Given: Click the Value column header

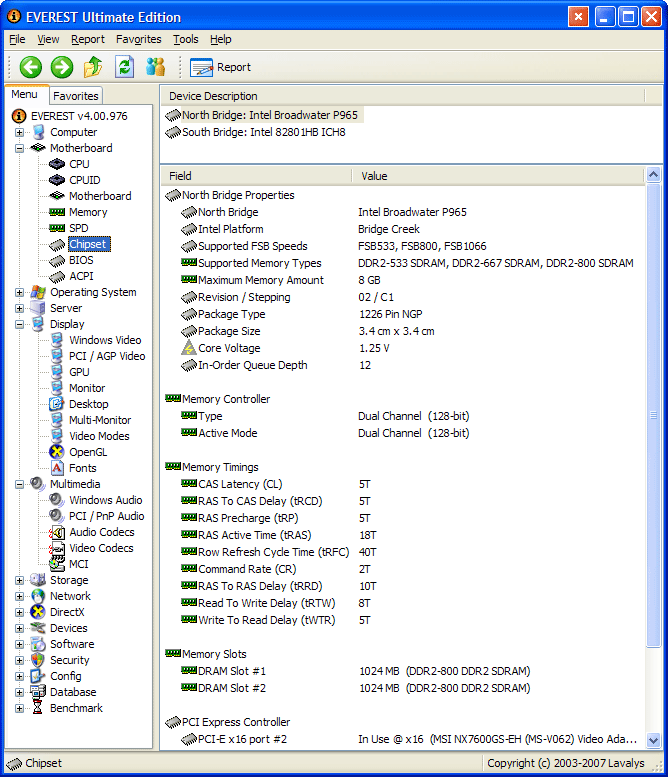Looking at the screenshot, I should point(498,176).
